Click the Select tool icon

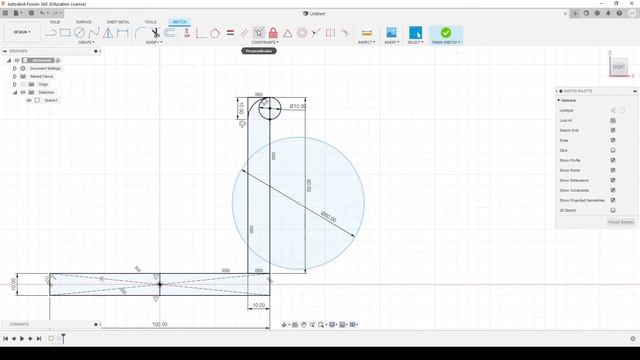tap(415, 33)
